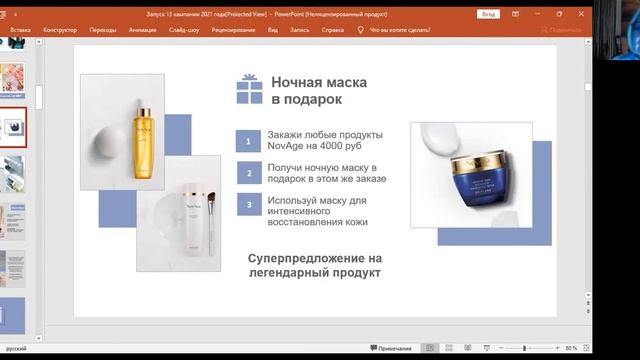Select the blue night mask jar image
This screenshot has width=640, height=360.
[471, 175]
